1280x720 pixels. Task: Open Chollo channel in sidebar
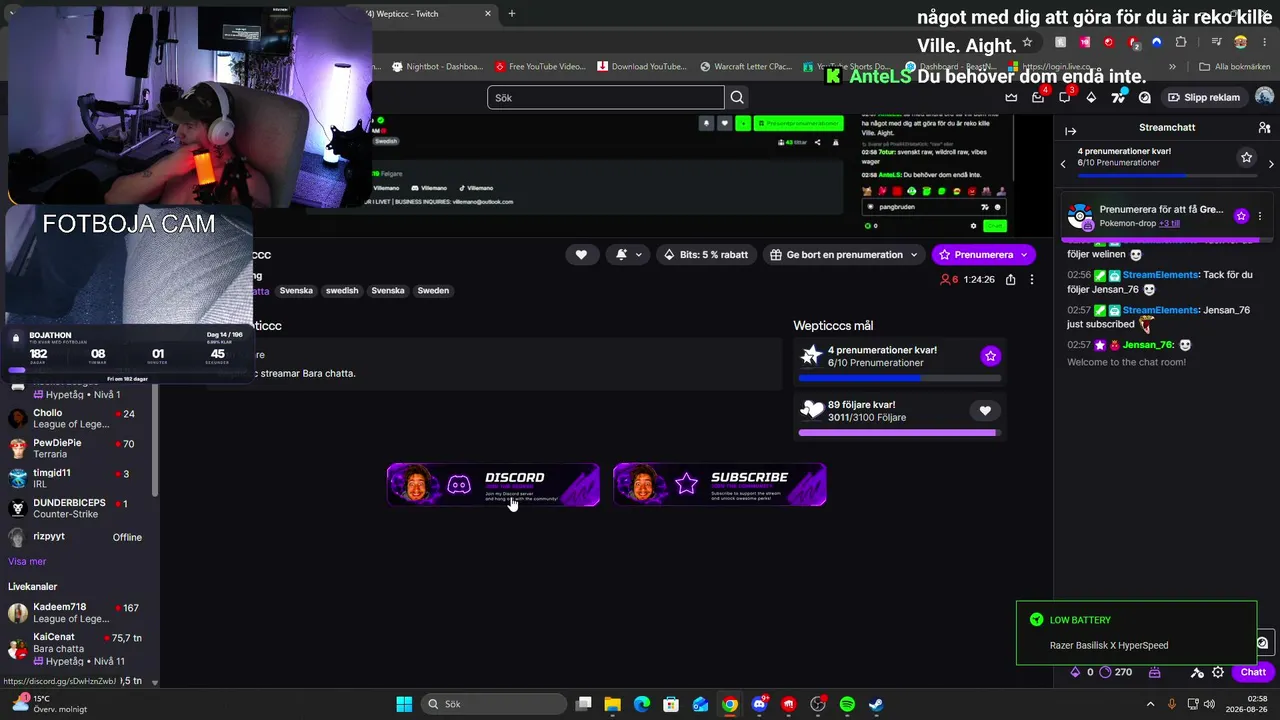point(76,419)
